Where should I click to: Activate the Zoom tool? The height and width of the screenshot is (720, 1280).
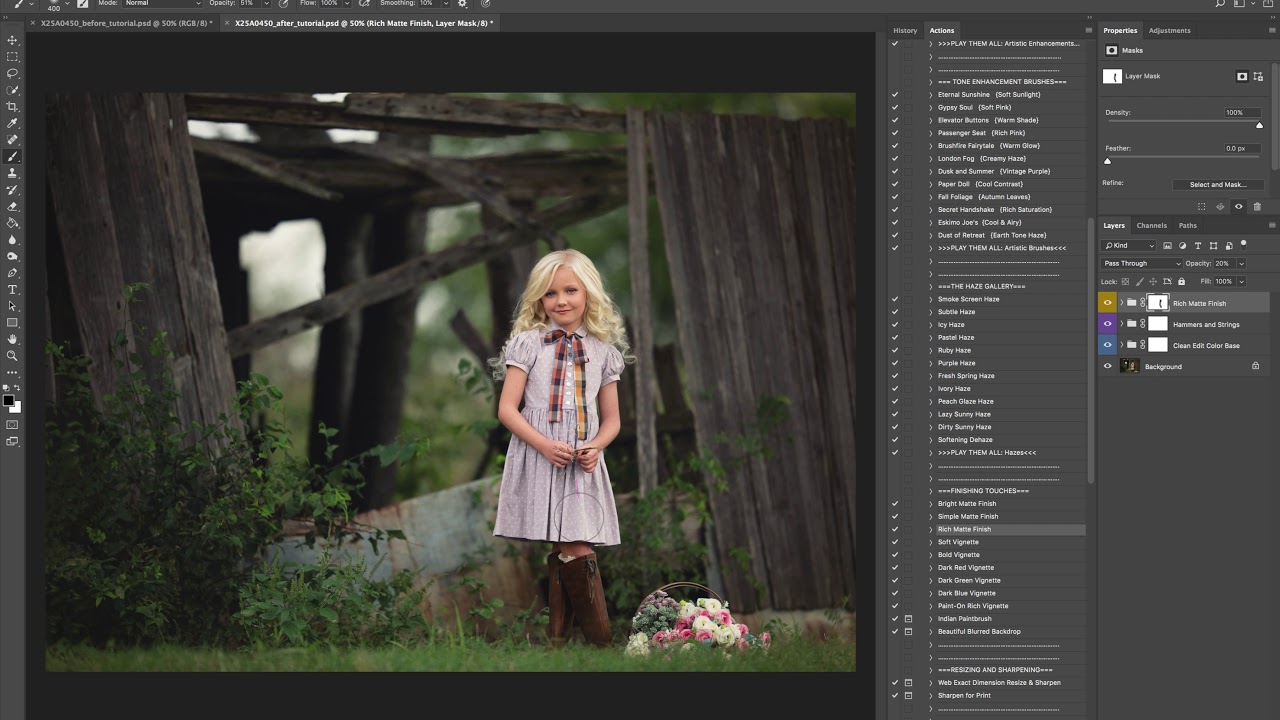click(x=12, y=355)
